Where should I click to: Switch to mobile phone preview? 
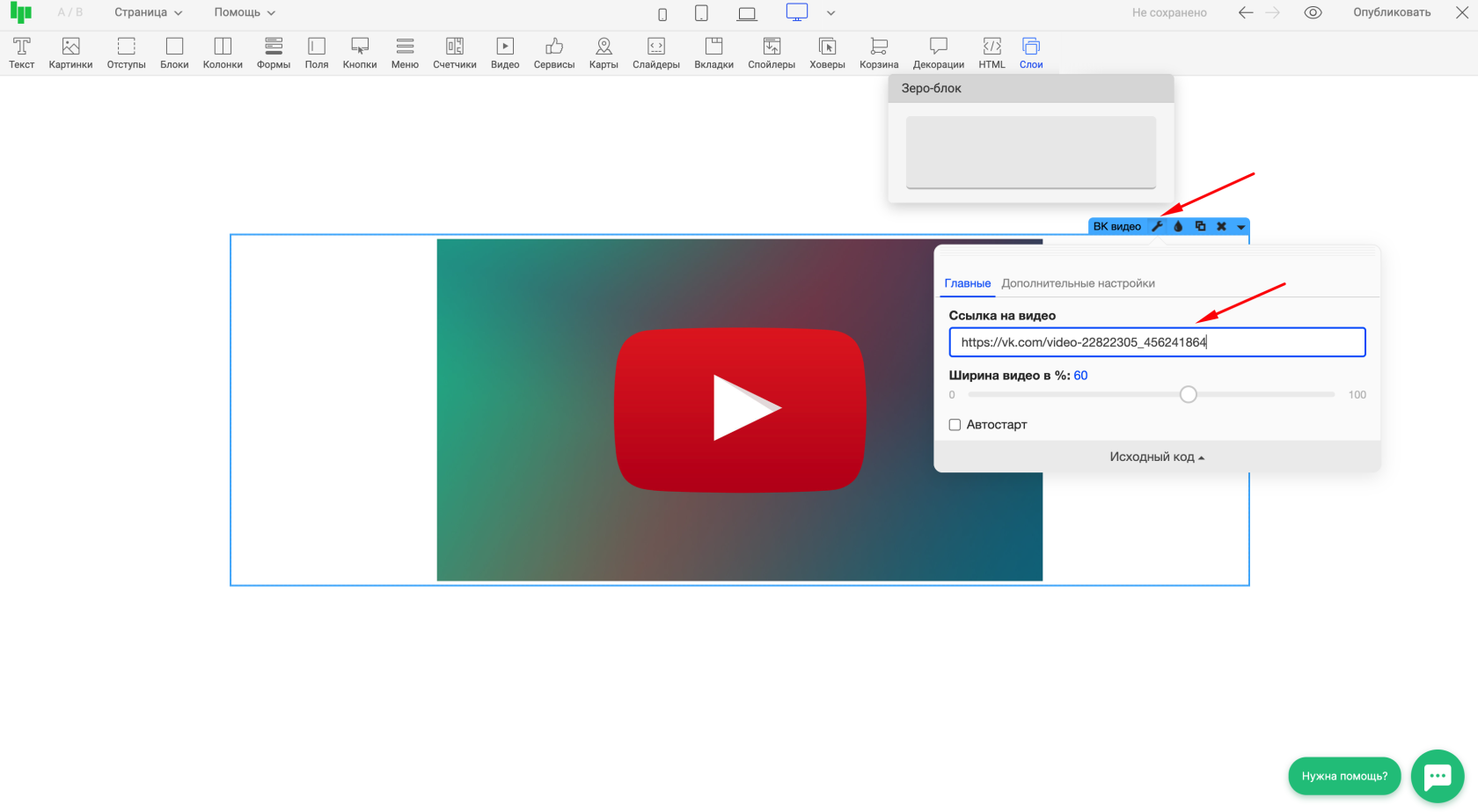tap(662, 13)
